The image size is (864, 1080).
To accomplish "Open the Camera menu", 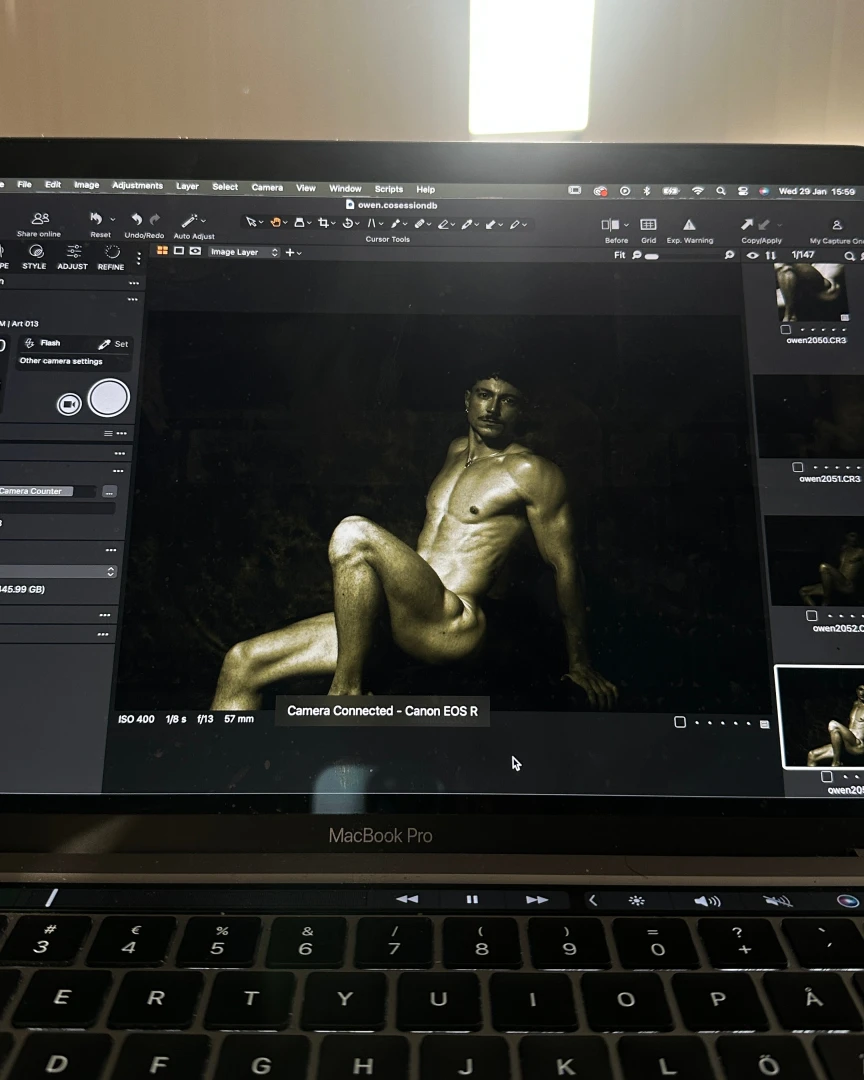I will tap(267, 187).
